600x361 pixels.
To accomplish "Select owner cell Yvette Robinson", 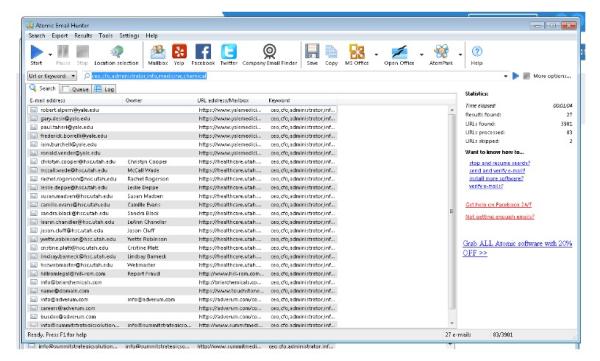I will tap(147, 239).
